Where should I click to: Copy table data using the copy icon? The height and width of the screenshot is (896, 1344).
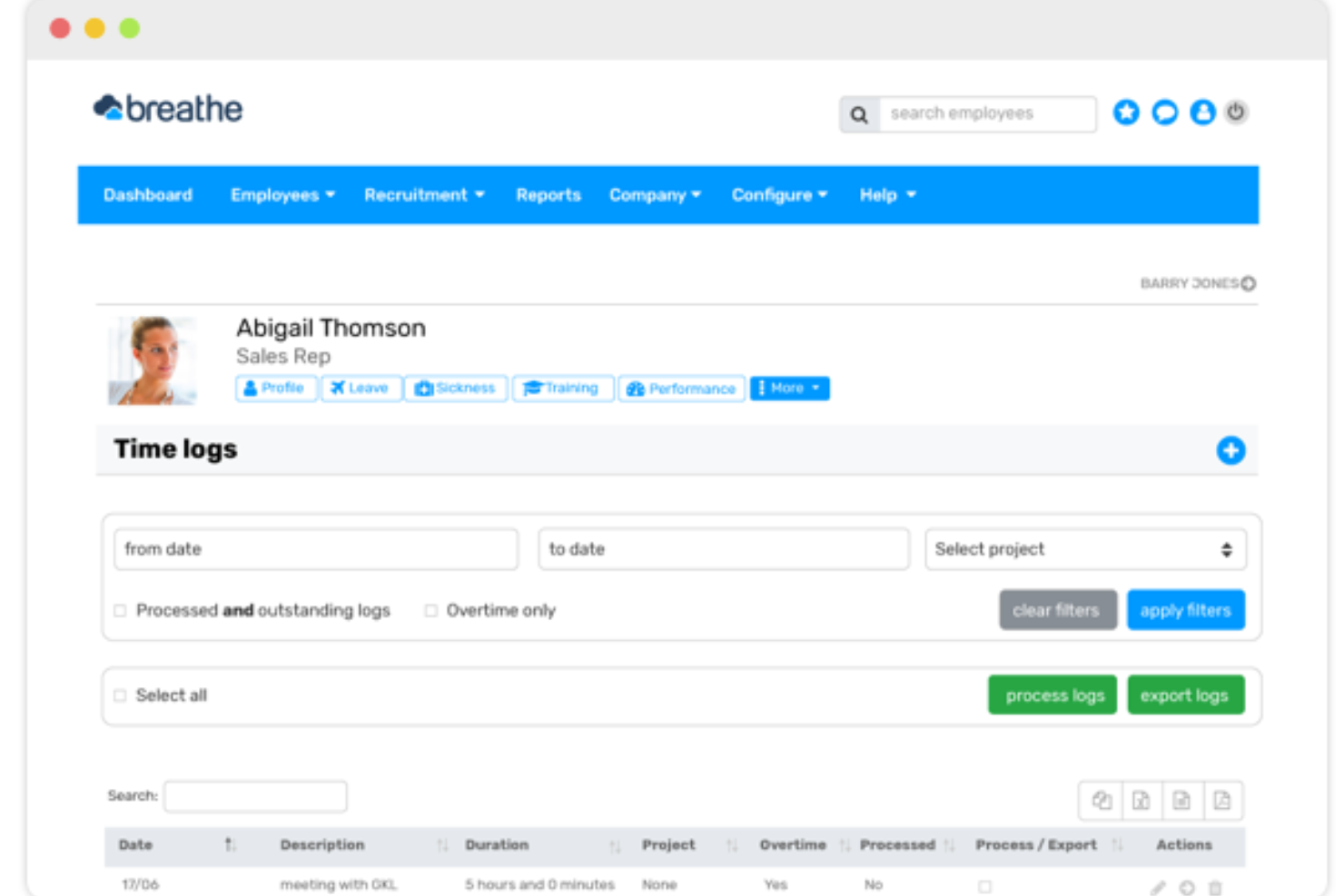(x=1101, y=800)
